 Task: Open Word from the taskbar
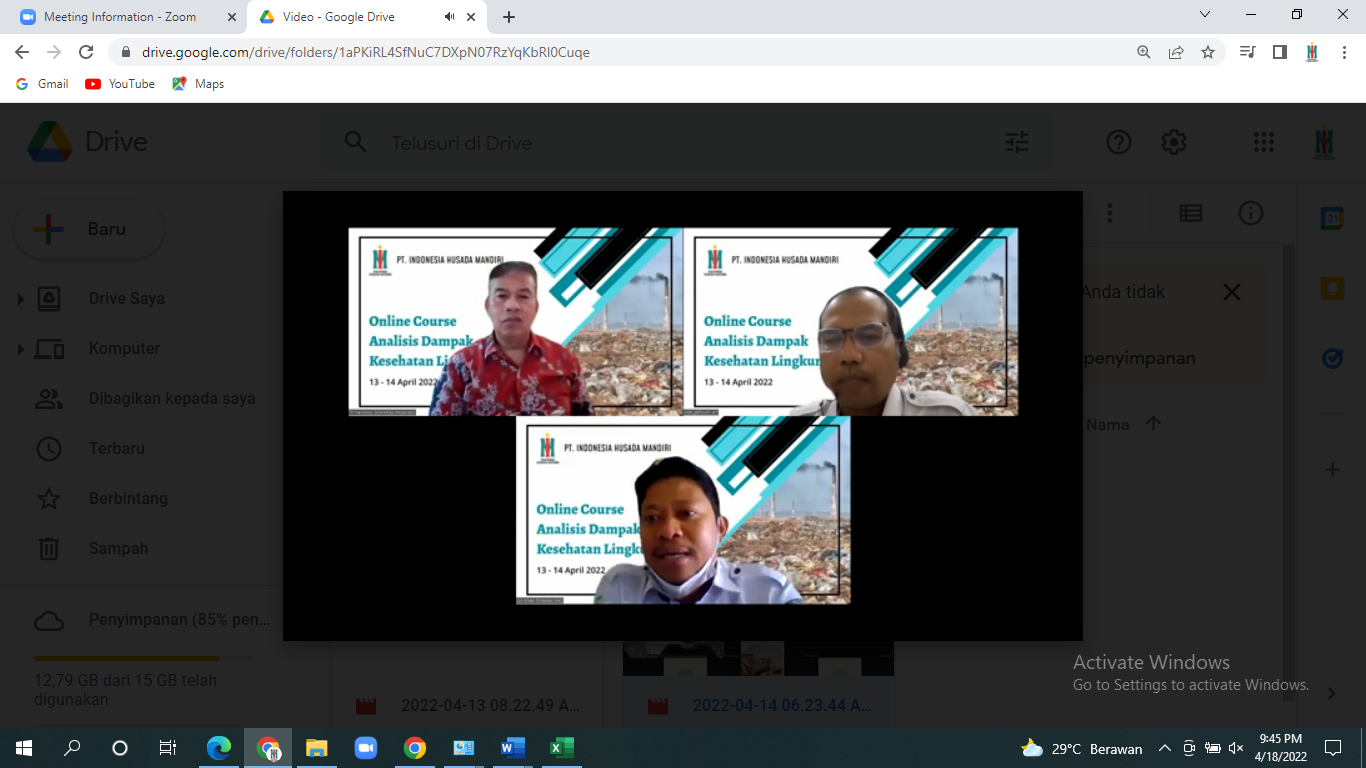click(512, 748)
